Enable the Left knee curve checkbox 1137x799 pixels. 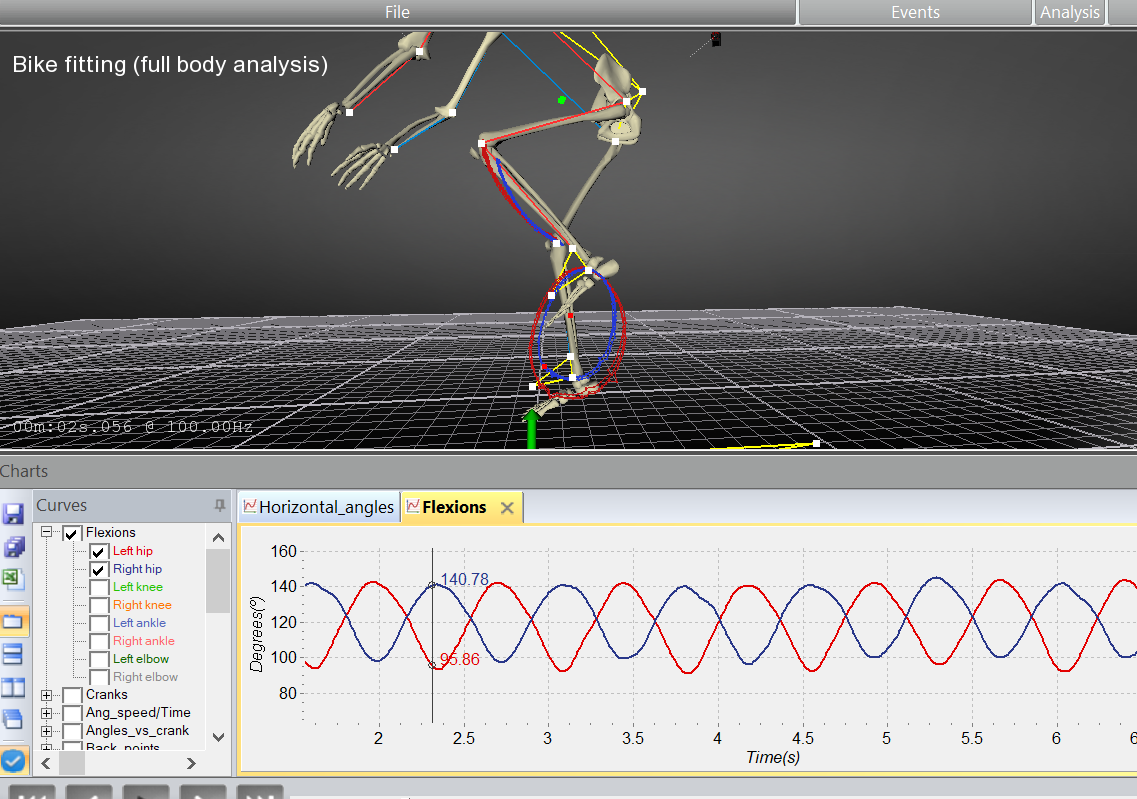coord(99,587)
